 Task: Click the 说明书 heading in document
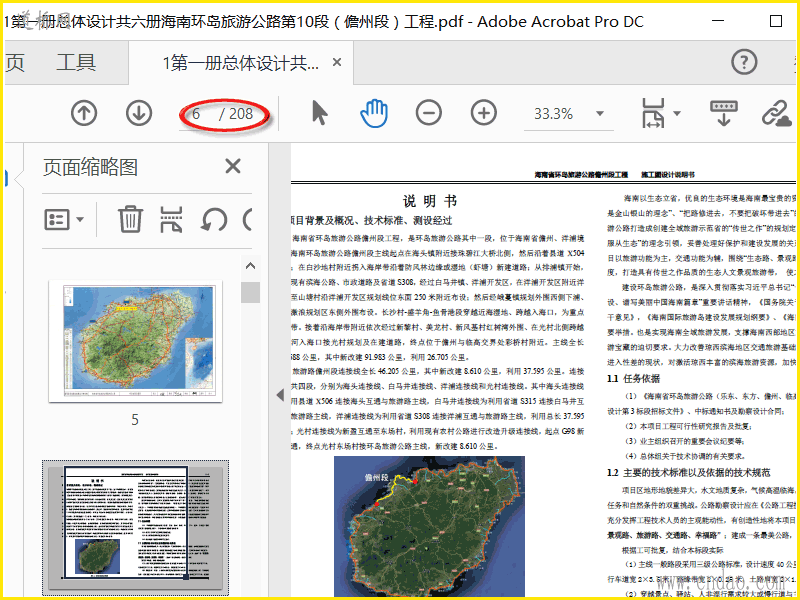tap(430, 201)
